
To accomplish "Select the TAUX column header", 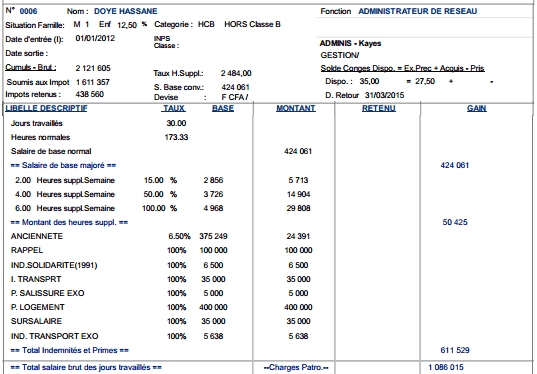I will [x=174, y=109].
